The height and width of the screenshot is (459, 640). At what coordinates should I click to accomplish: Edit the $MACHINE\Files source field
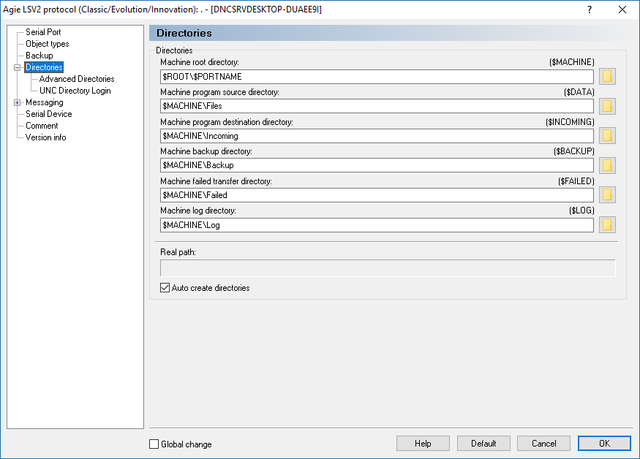click(377, 106)
